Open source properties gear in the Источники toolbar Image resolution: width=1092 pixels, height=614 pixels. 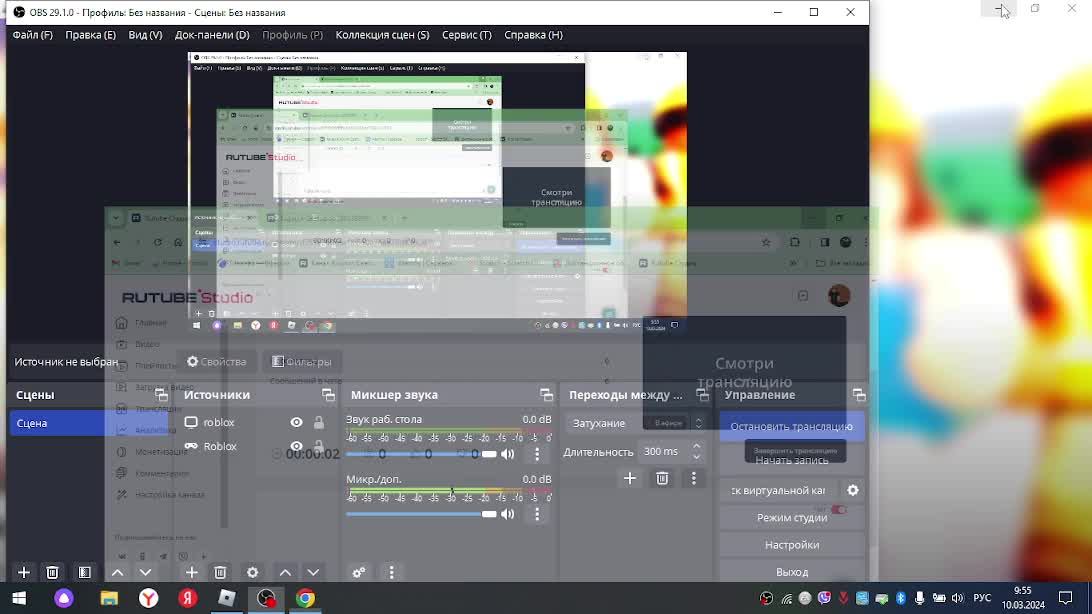pyautogui.click(x=252, y=572)
